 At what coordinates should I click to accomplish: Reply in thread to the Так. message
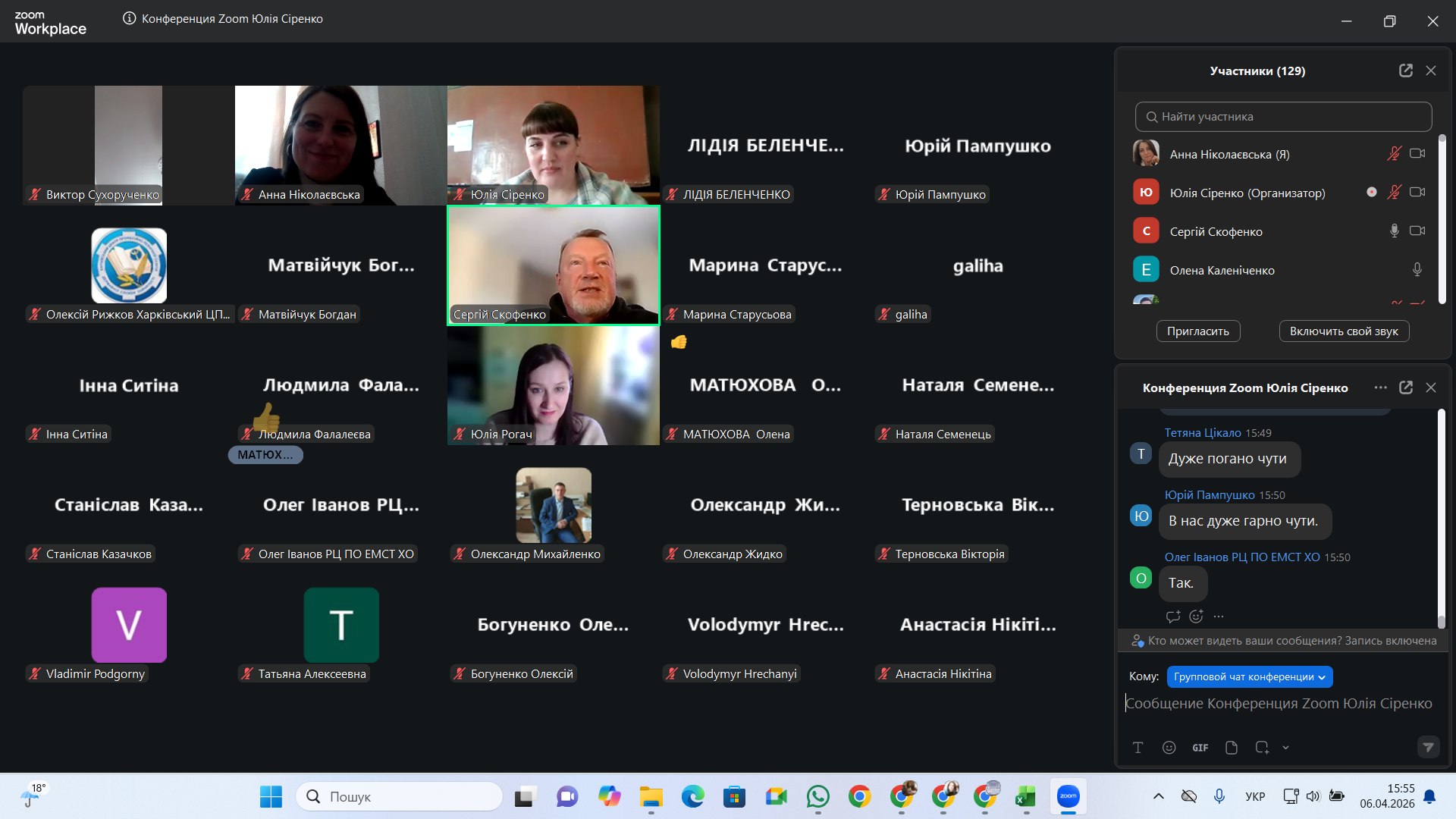point(1173,617)
